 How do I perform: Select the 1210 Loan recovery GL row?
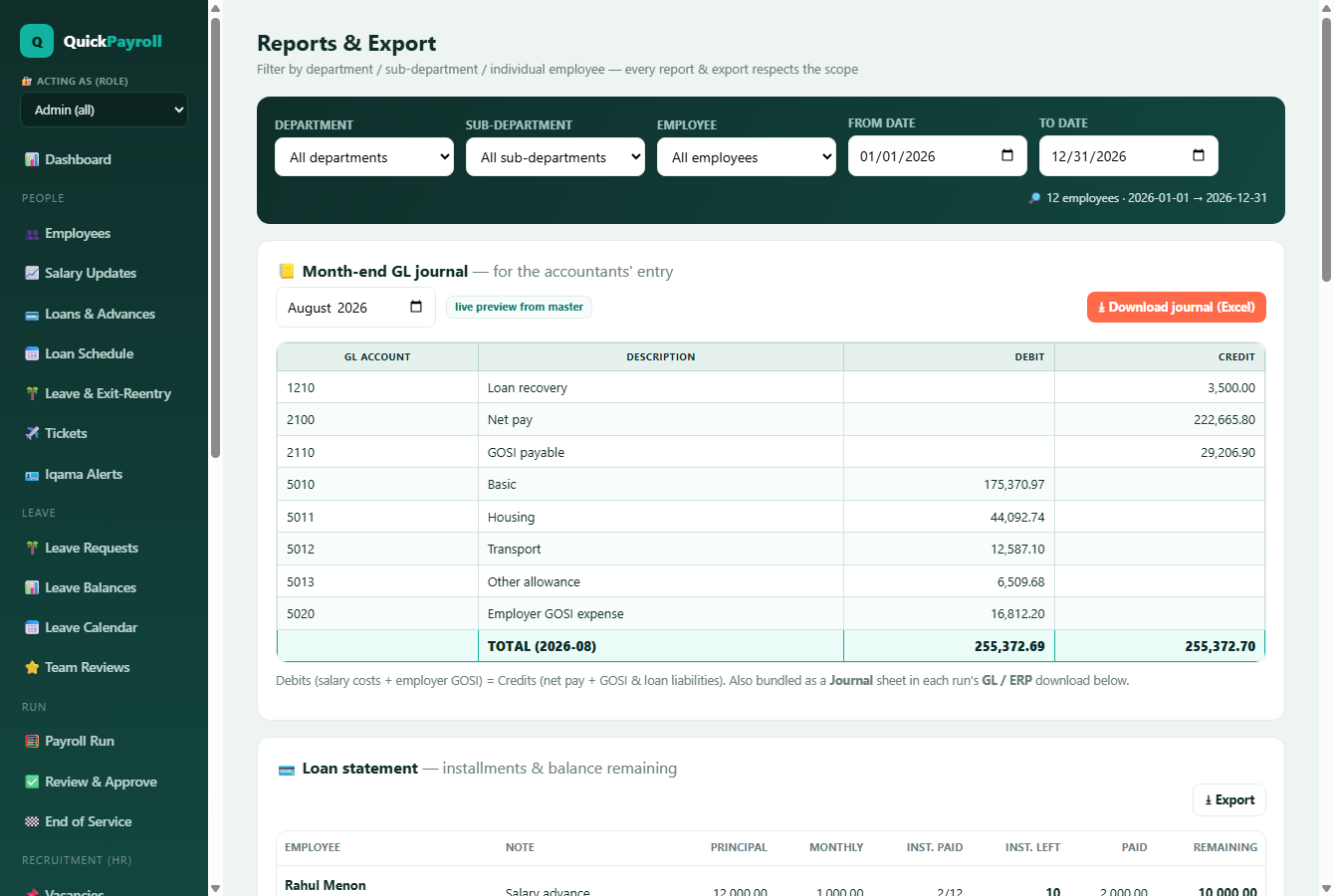[x=771, y=387]
